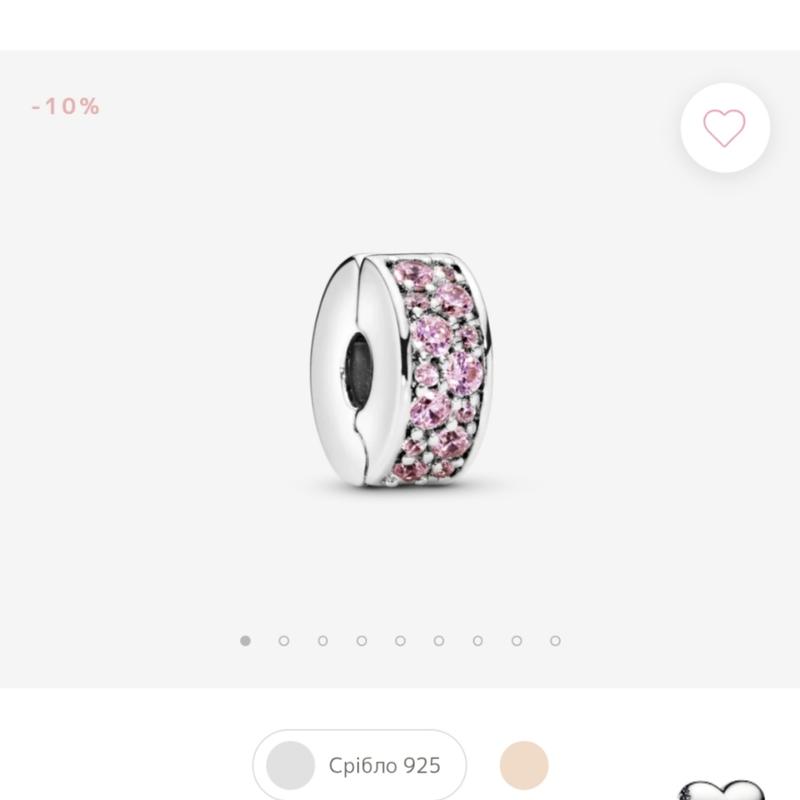Image resolution: width=800 pixels, height=800 pixels.
Task: Open the heart charm thumbnail at bottom right
Action: 722,790
